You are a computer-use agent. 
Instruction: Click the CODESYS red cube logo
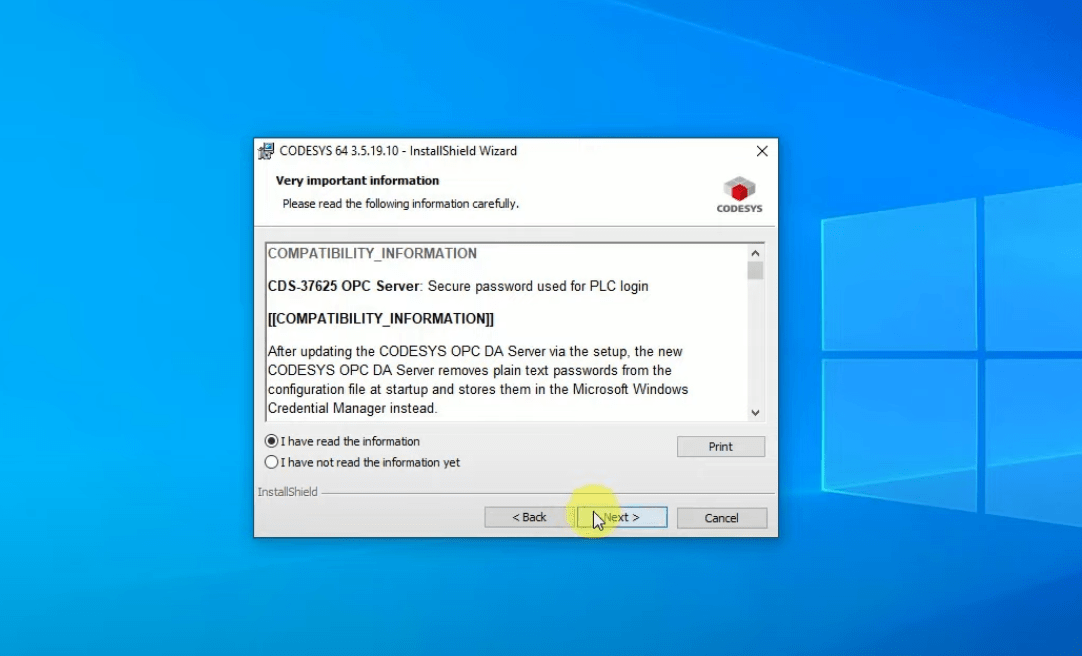[739, 190]
